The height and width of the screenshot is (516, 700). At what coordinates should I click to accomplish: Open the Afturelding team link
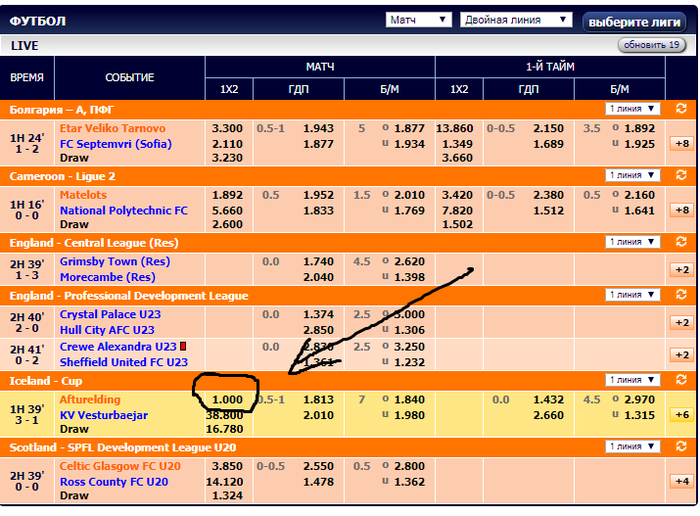pyautogui.click(x=90, y=399)
